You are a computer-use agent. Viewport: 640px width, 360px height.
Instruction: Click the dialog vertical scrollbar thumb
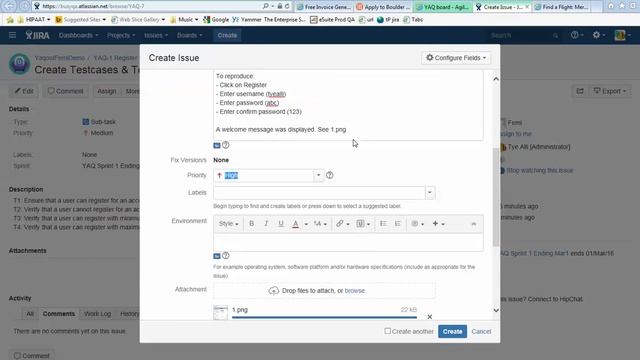(496, 197)
